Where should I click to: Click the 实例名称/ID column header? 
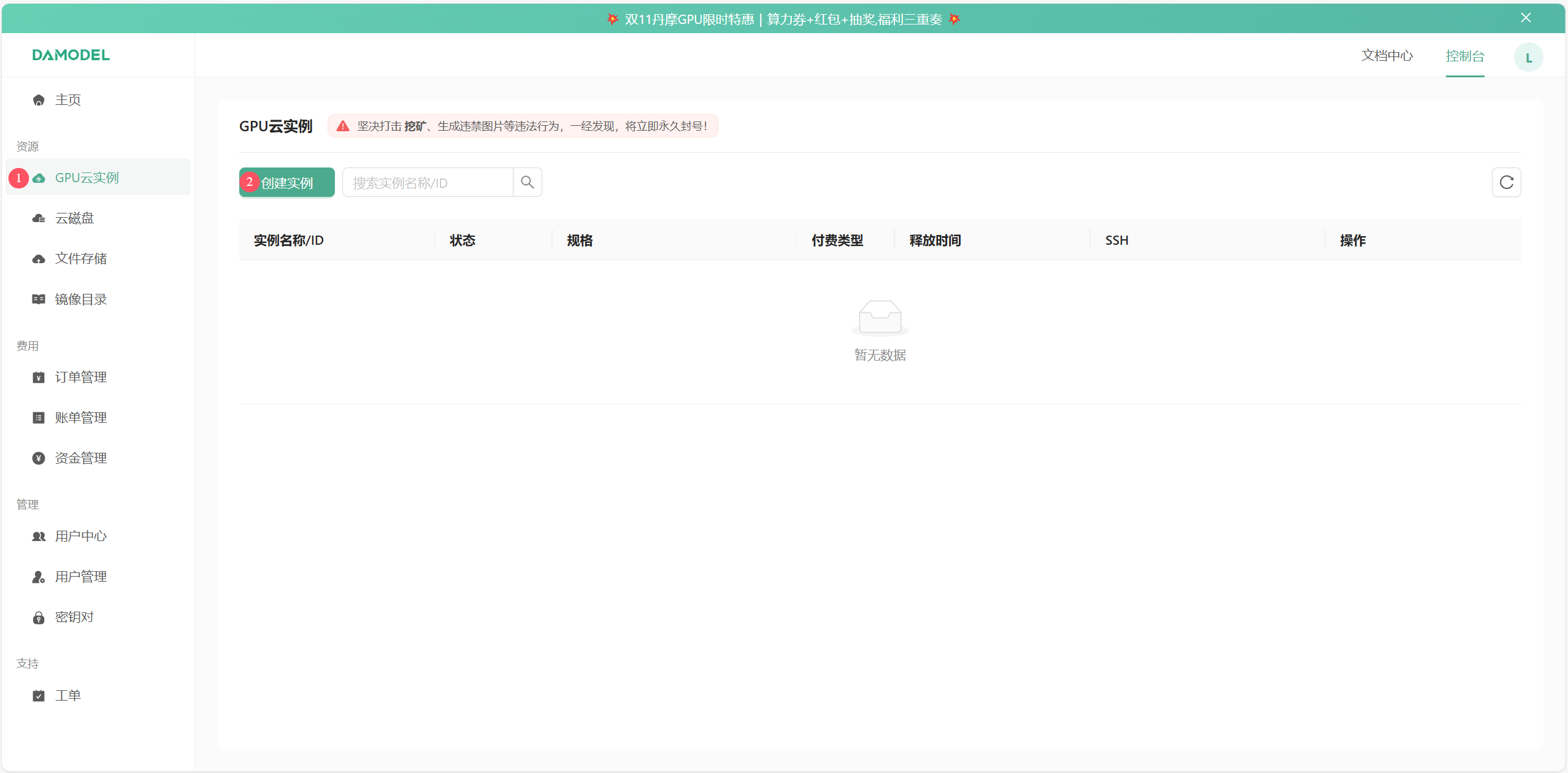[289, 240]
